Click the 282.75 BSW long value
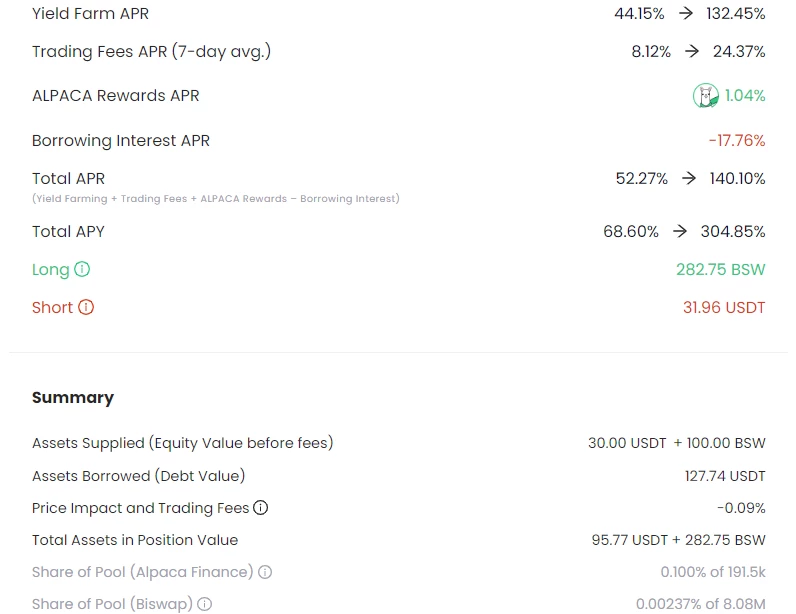This screenshot has width=796, height=614. pos(720,269)
